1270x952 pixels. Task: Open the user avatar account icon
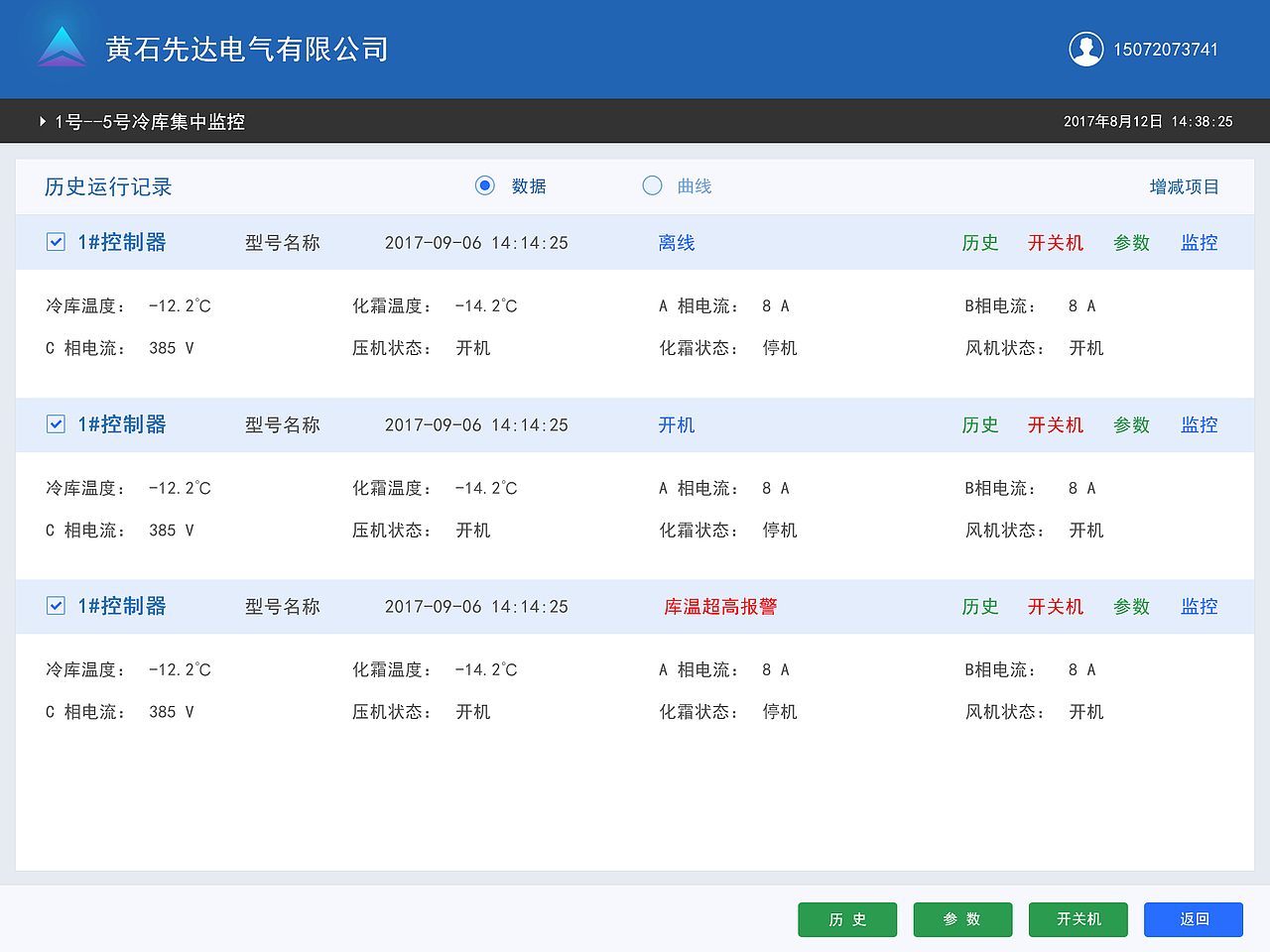point(1086,48)
